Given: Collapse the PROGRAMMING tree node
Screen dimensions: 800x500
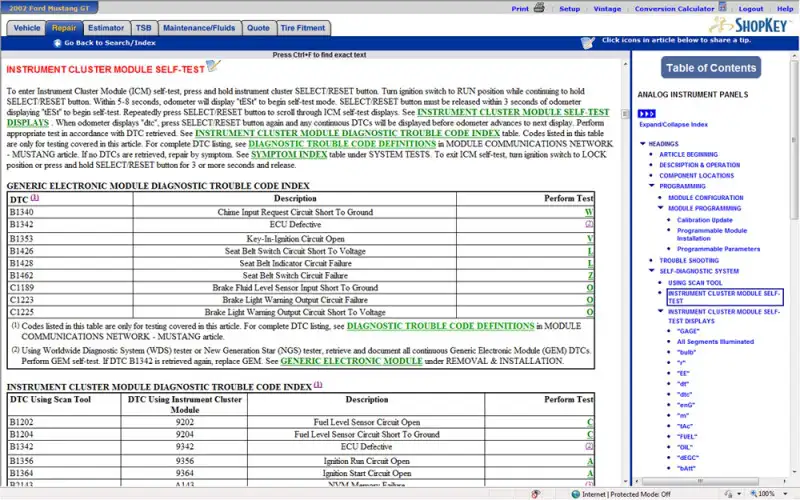Looking at the screenshot, I should [652, 186].
